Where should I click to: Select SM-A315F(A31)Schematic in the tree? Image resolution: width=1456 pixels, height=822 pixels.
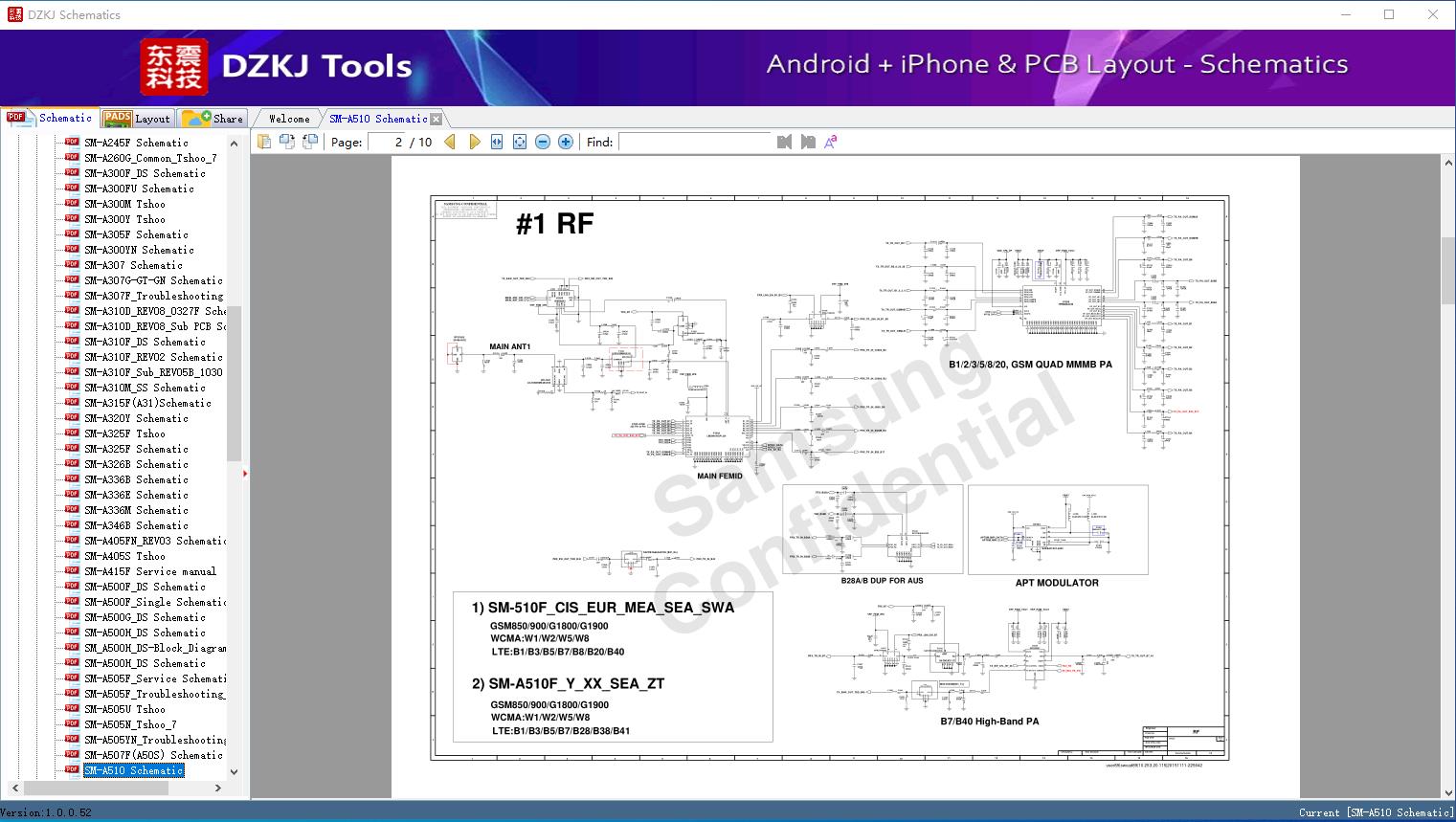(x=147, y=403)
